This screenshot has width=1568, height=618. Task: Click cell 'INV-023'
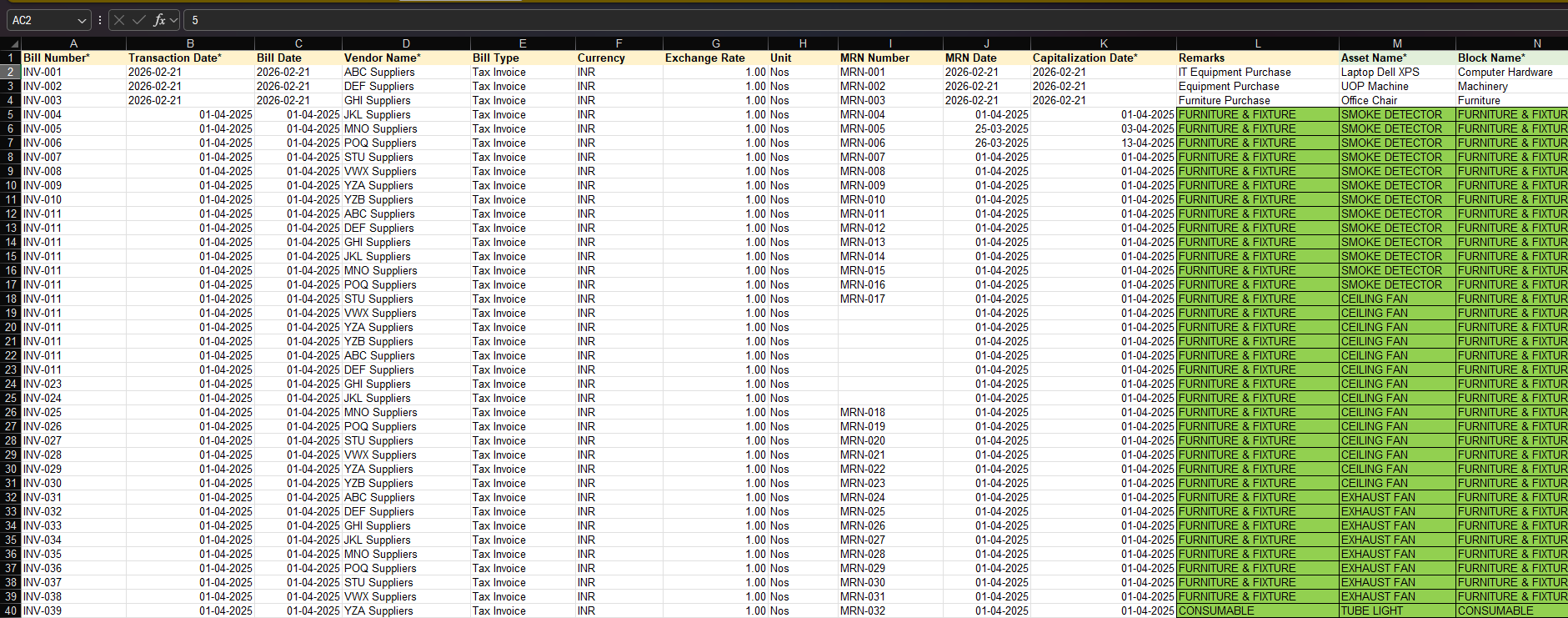73,384
